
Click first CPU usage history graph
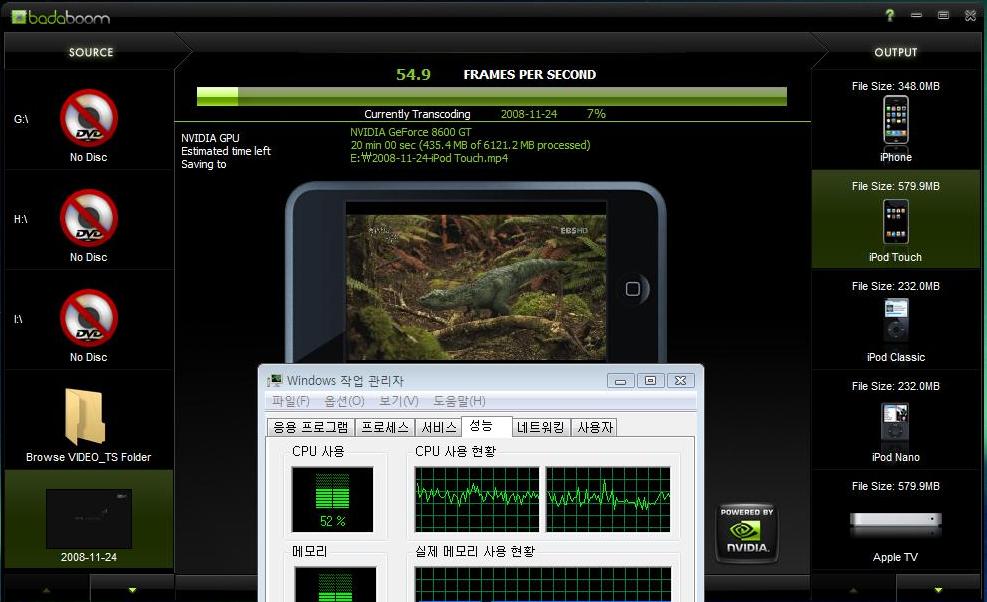(x=477, y=499)
